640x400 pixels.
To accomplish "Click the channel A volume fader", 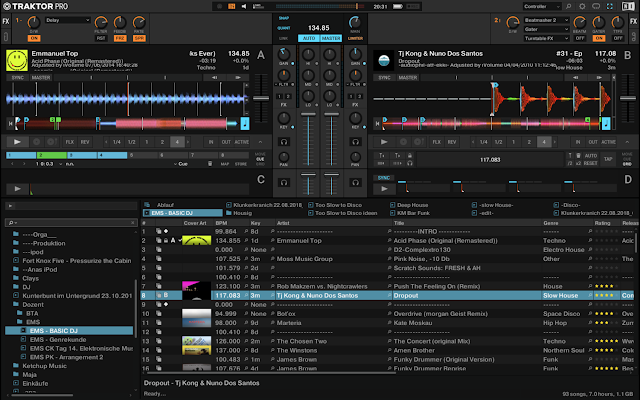I will (308, 115).
